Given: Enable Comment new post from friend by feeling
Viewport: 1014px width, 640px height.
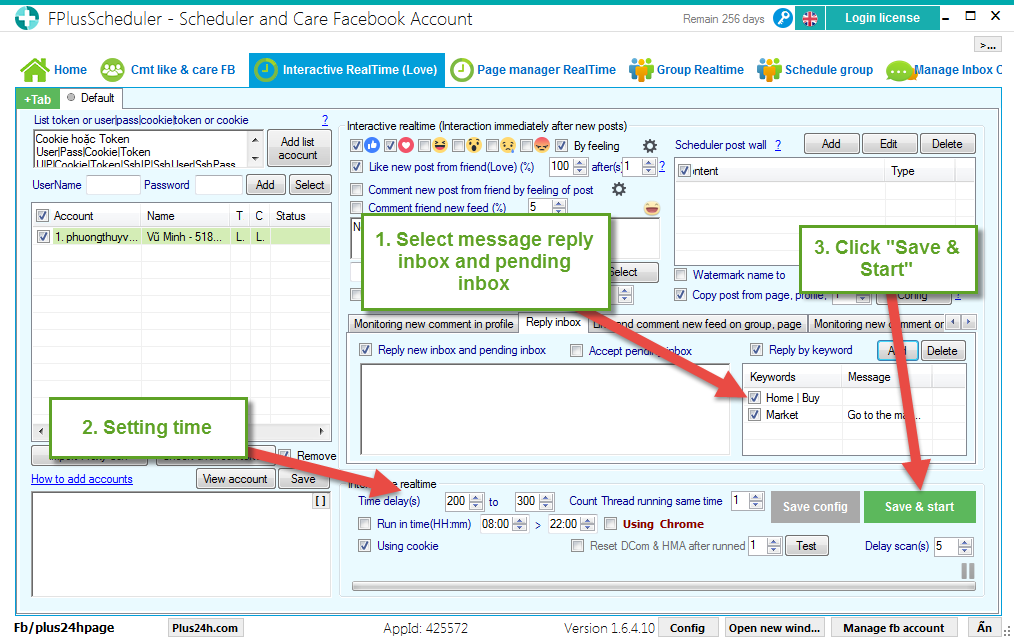Looking at the screenshot, I should point(356,190).
